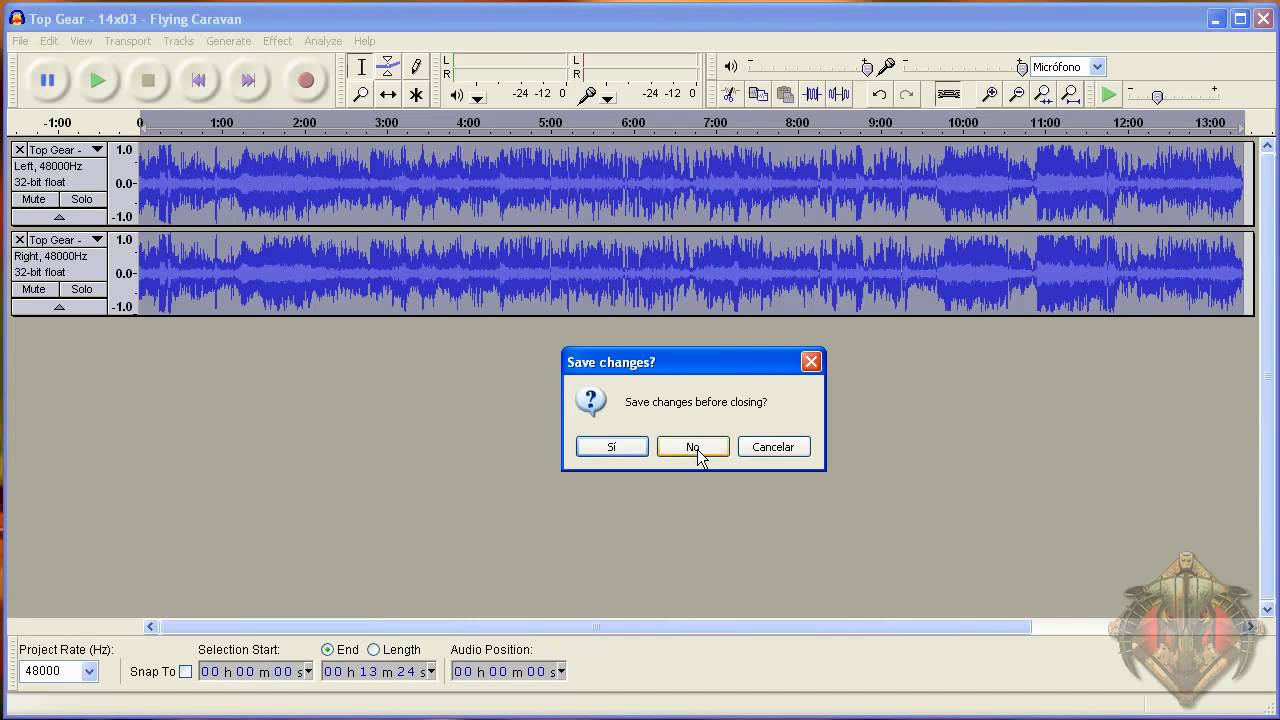Image resolution: width=1280 pixels, height=720 pixels.
Task: Select the Time Shift tool
Action: pos(388,94)
